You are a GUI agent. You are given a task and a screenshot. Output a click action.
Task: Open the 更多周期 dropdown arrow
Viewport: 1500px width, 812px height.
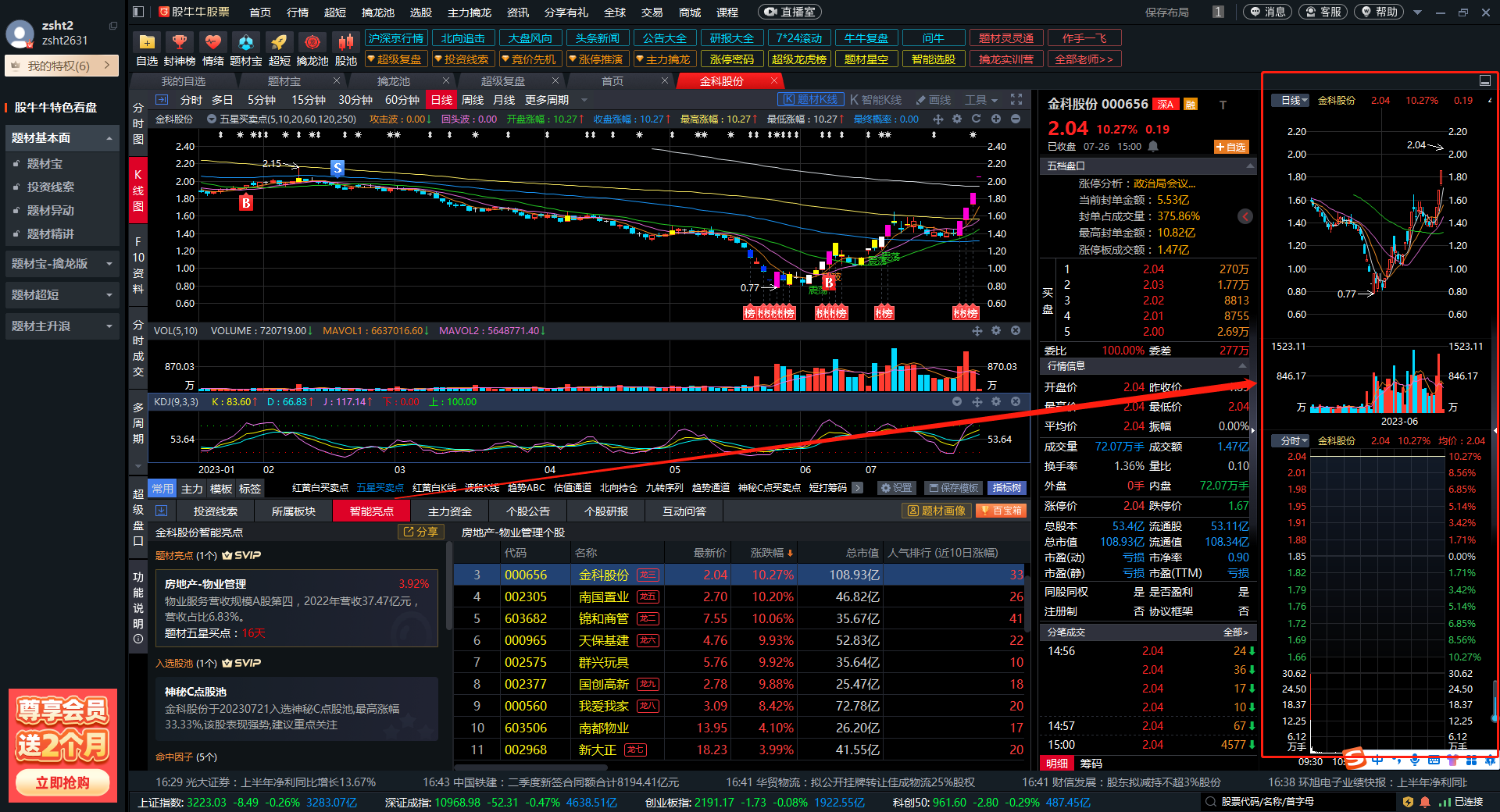(584, 100)
